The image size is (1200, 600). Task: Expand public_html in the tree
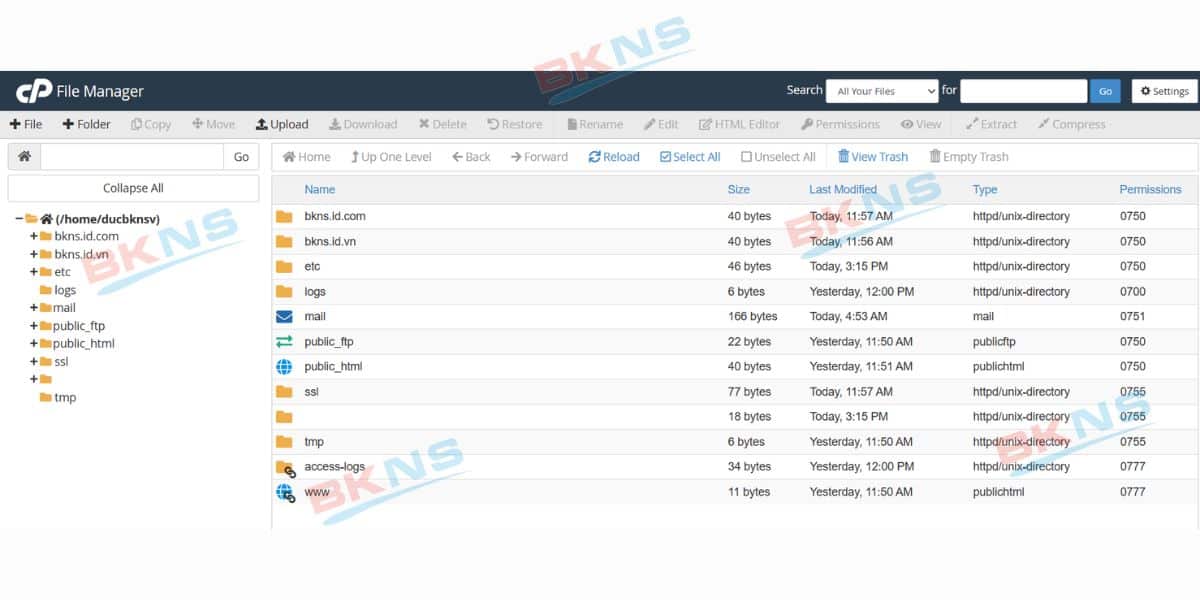(34, 344)
